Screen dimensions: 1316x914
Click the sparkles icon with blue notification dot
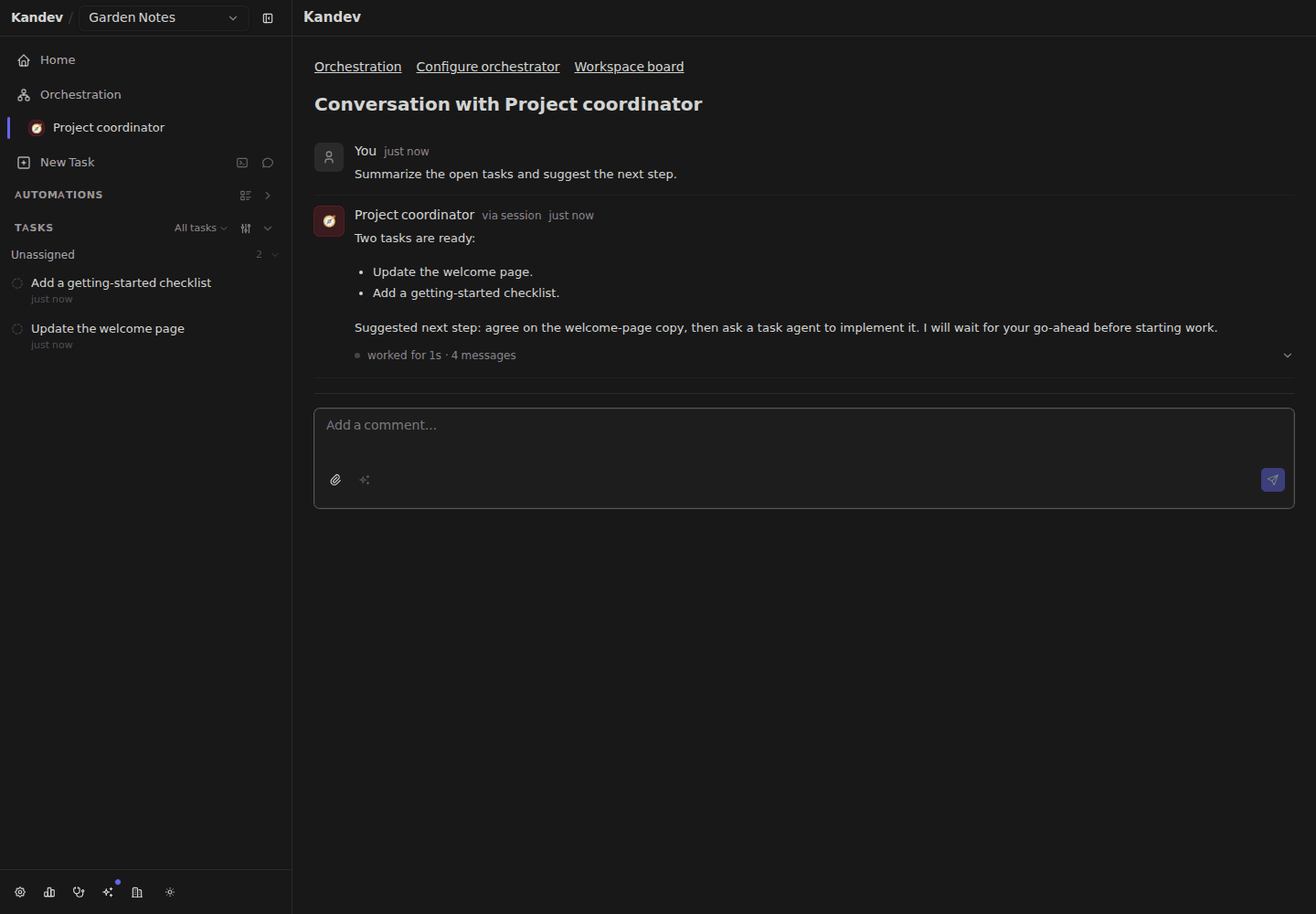click(108, 892)
